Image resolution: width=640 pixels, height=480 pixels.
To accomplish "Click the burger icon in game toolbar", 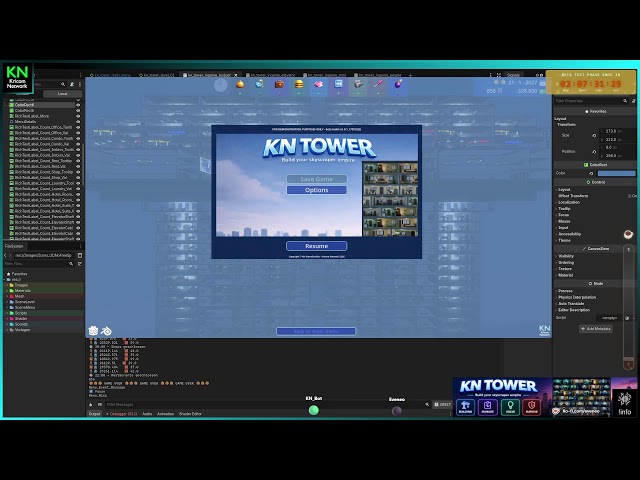I will pyautogui.click(x=299, y=84).
